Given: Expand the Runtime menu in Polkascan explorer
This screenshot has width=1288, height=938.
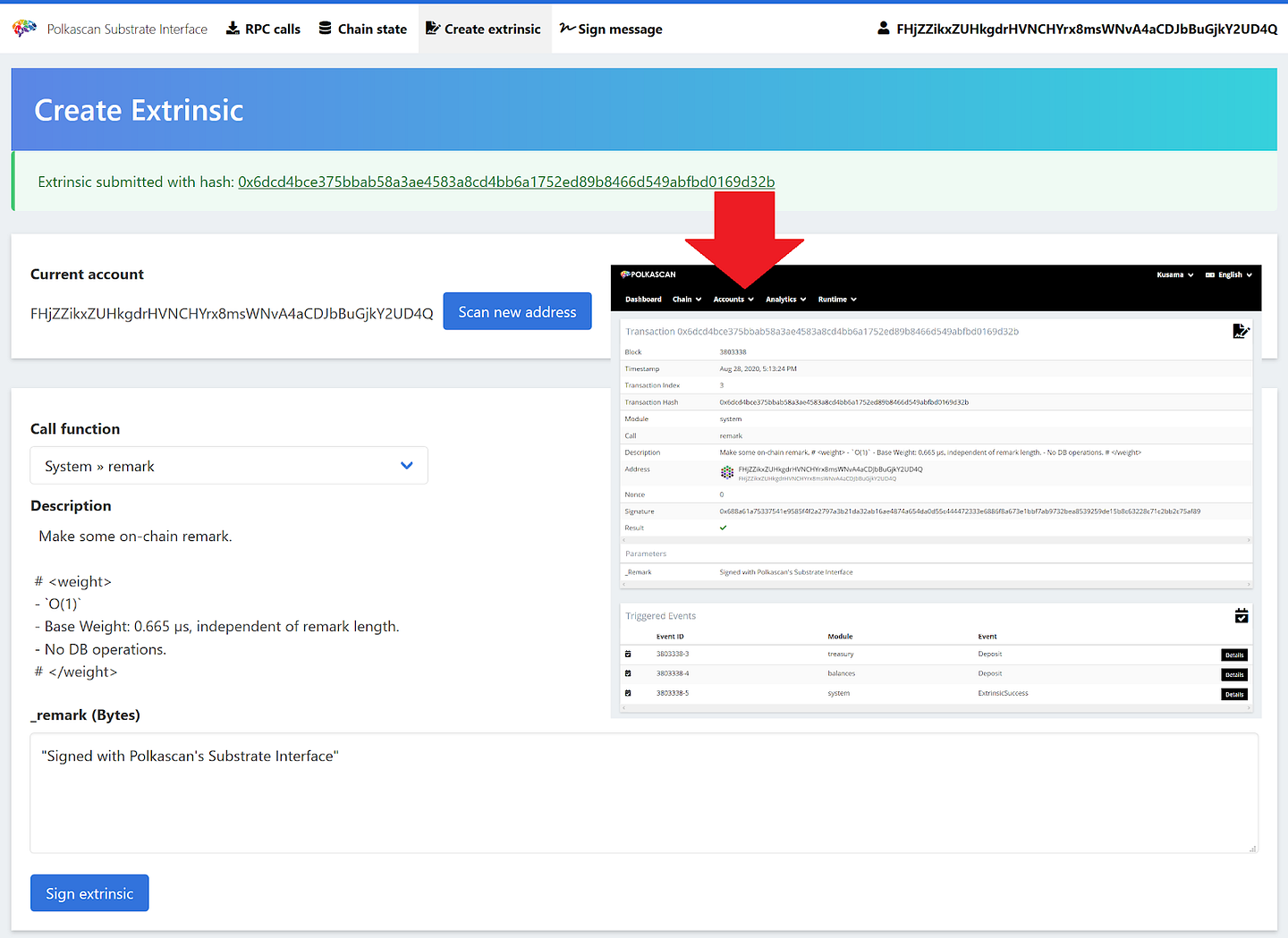Looking at the screenshot, I should pos(837,300).
